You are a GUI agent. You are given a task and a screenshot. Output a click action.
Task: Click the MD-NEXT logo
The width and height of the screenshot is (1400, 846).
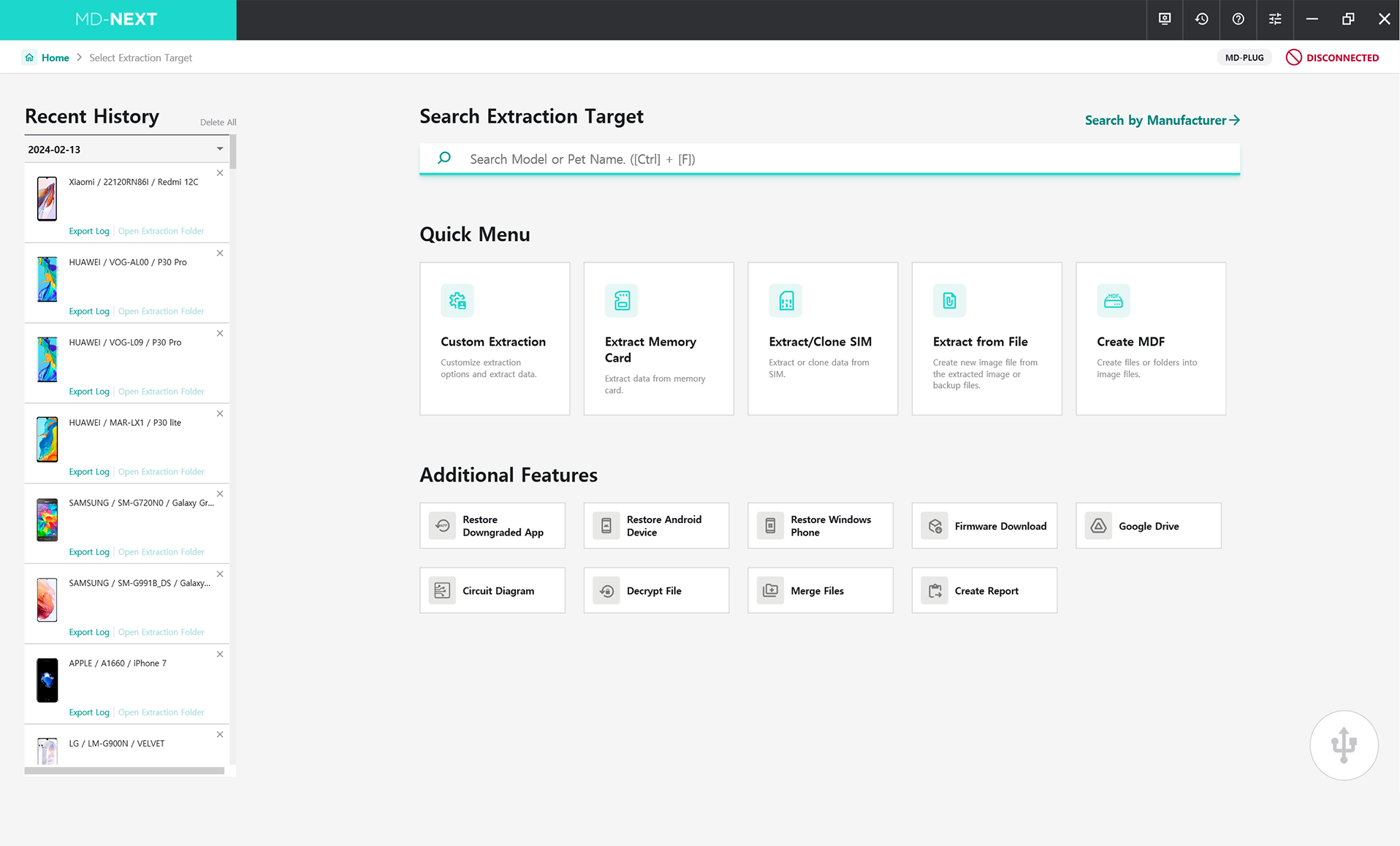click(x=116, y=19)
